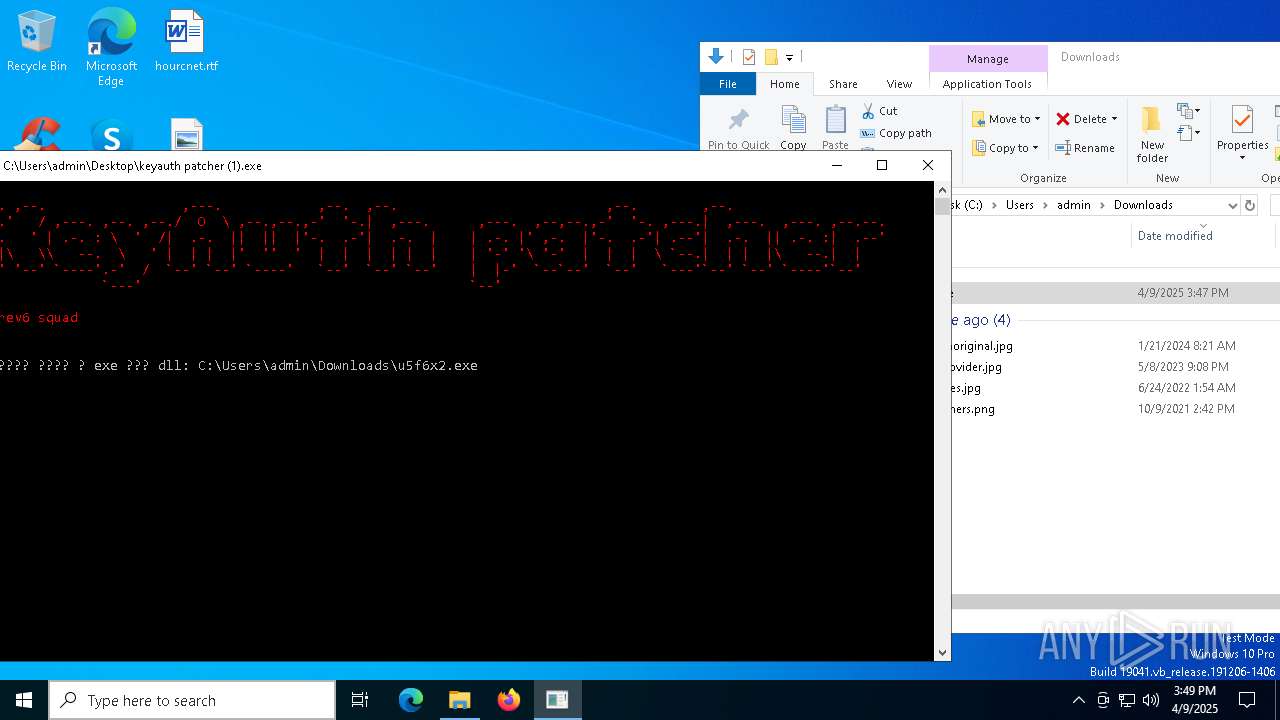Expand the Delete dropdown arrow
Viewport: 1280px width, 720px height.
1114,119
